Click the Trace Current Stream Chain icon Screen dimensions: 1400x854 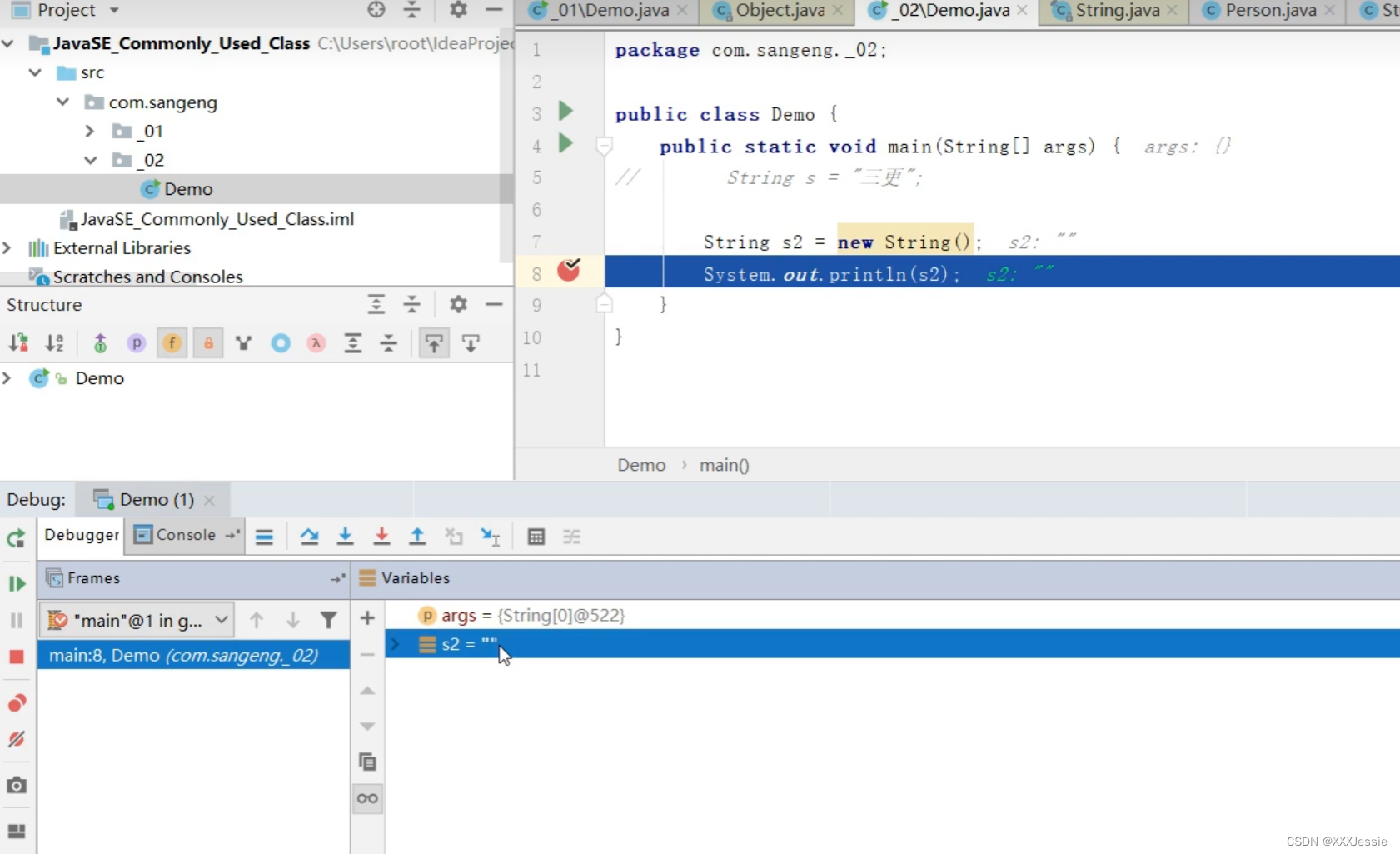[571, 537]
